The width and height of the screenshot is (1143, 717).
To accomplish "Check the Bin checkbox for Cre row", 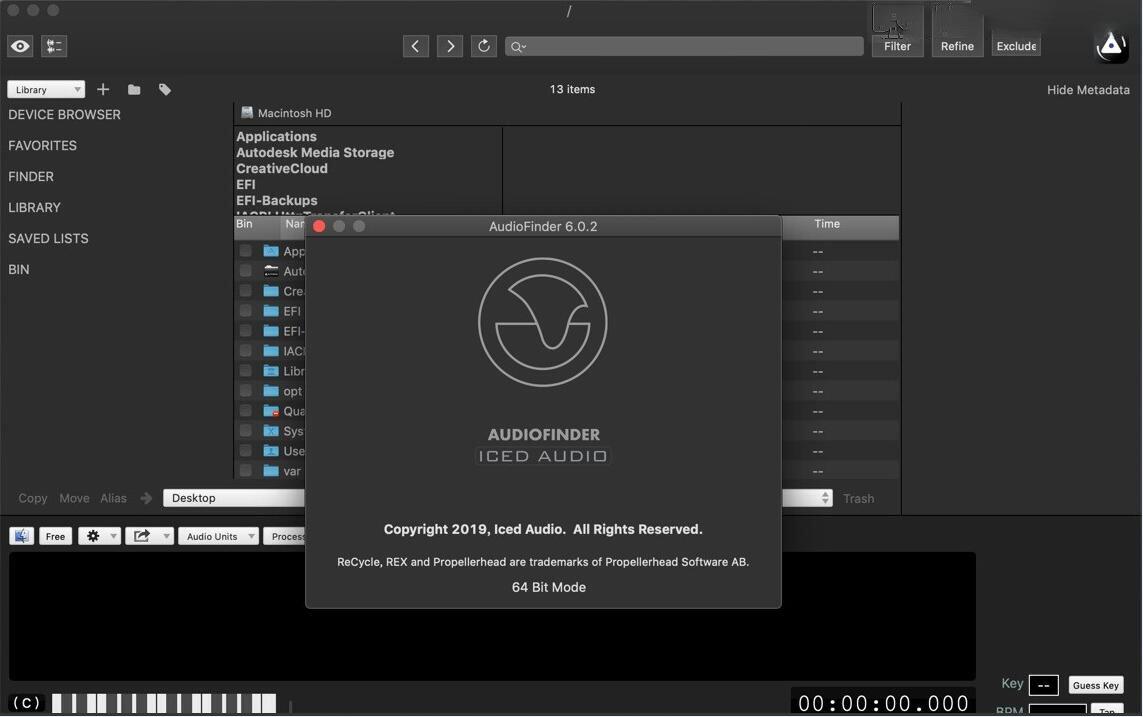I will tap(246, 291).
